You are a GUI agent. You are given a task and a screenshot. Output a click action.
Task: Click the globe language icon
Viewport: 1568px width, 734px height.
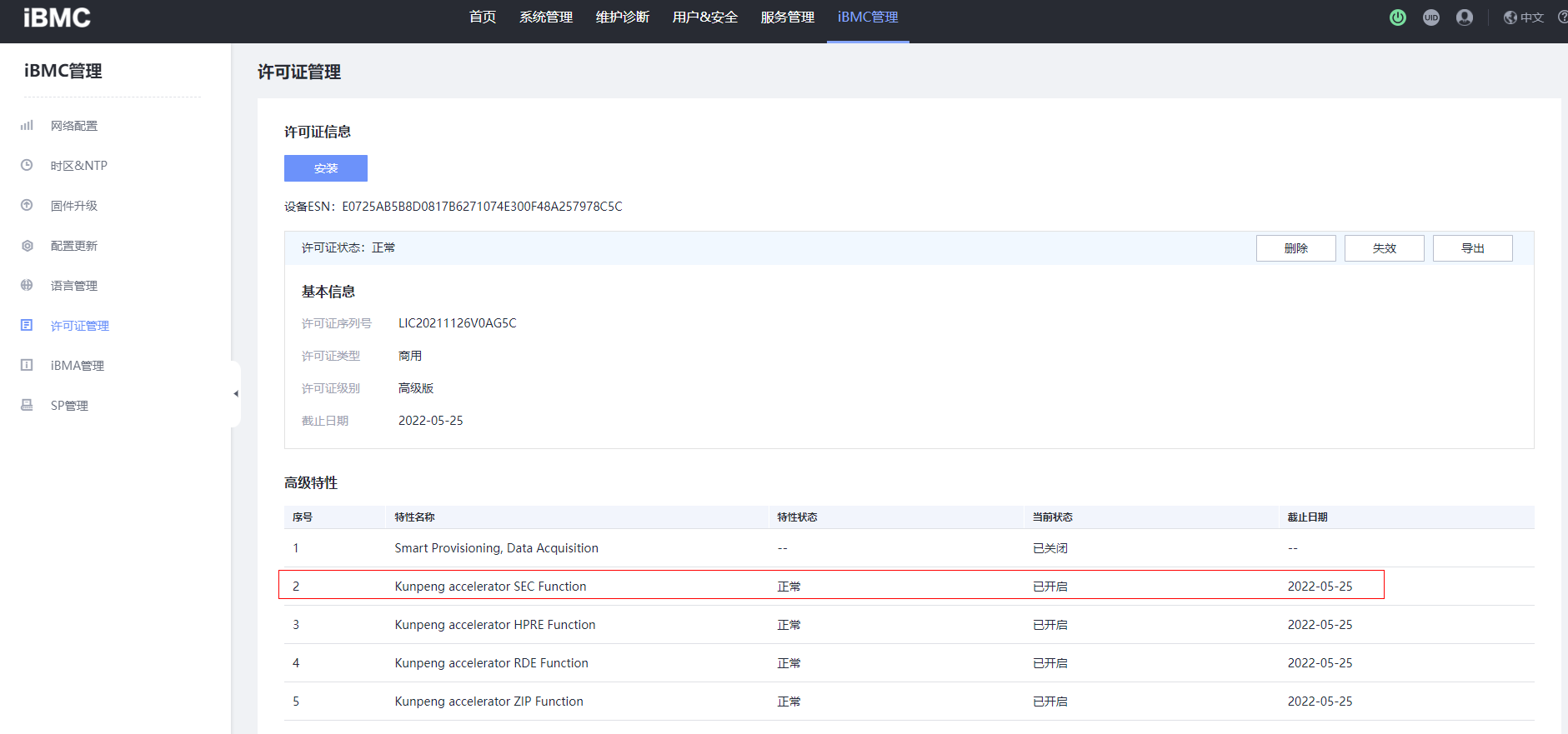1510,17
